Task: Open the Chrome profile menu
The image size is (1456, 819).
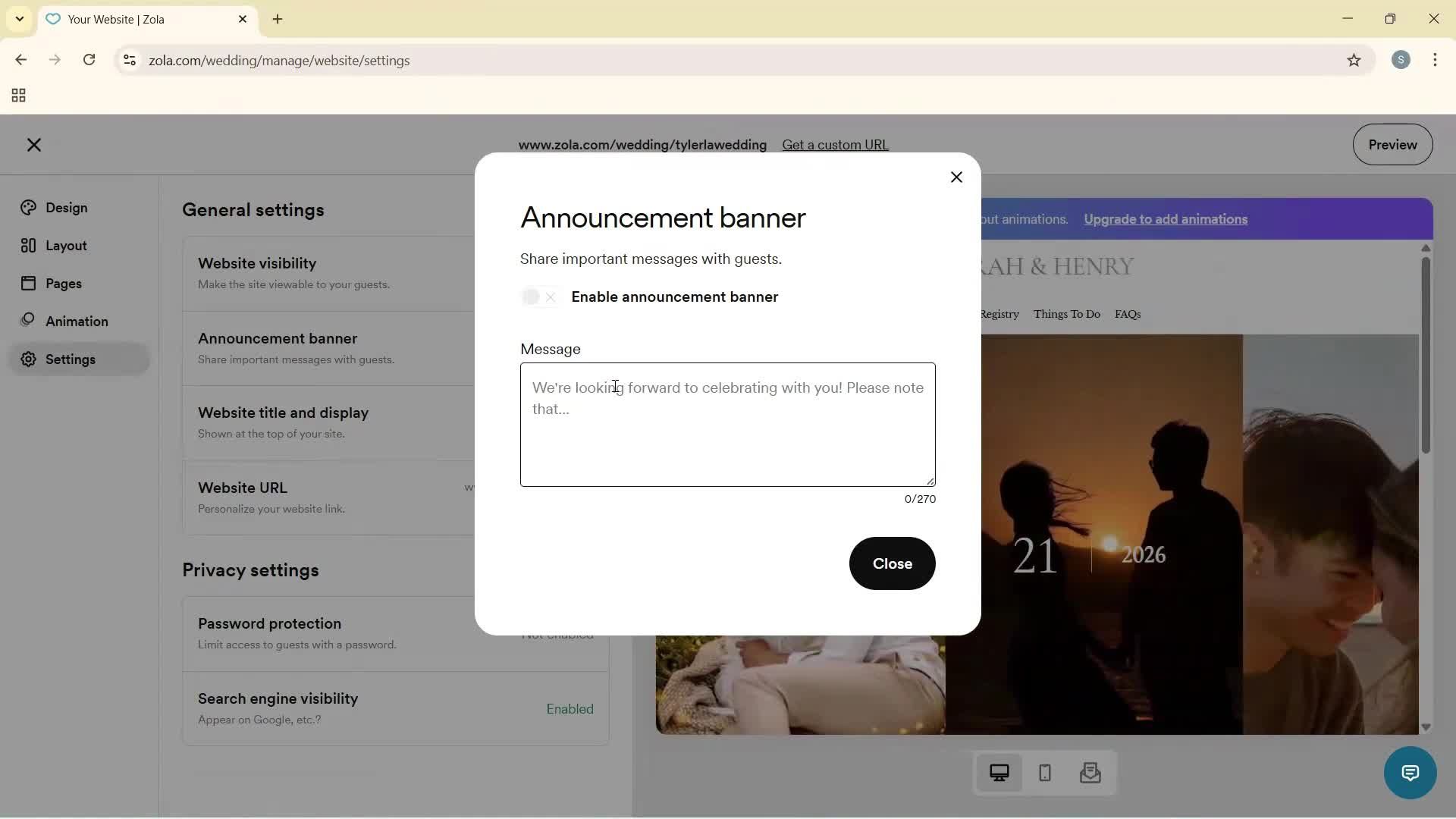Action: (x=1401, y=60)
